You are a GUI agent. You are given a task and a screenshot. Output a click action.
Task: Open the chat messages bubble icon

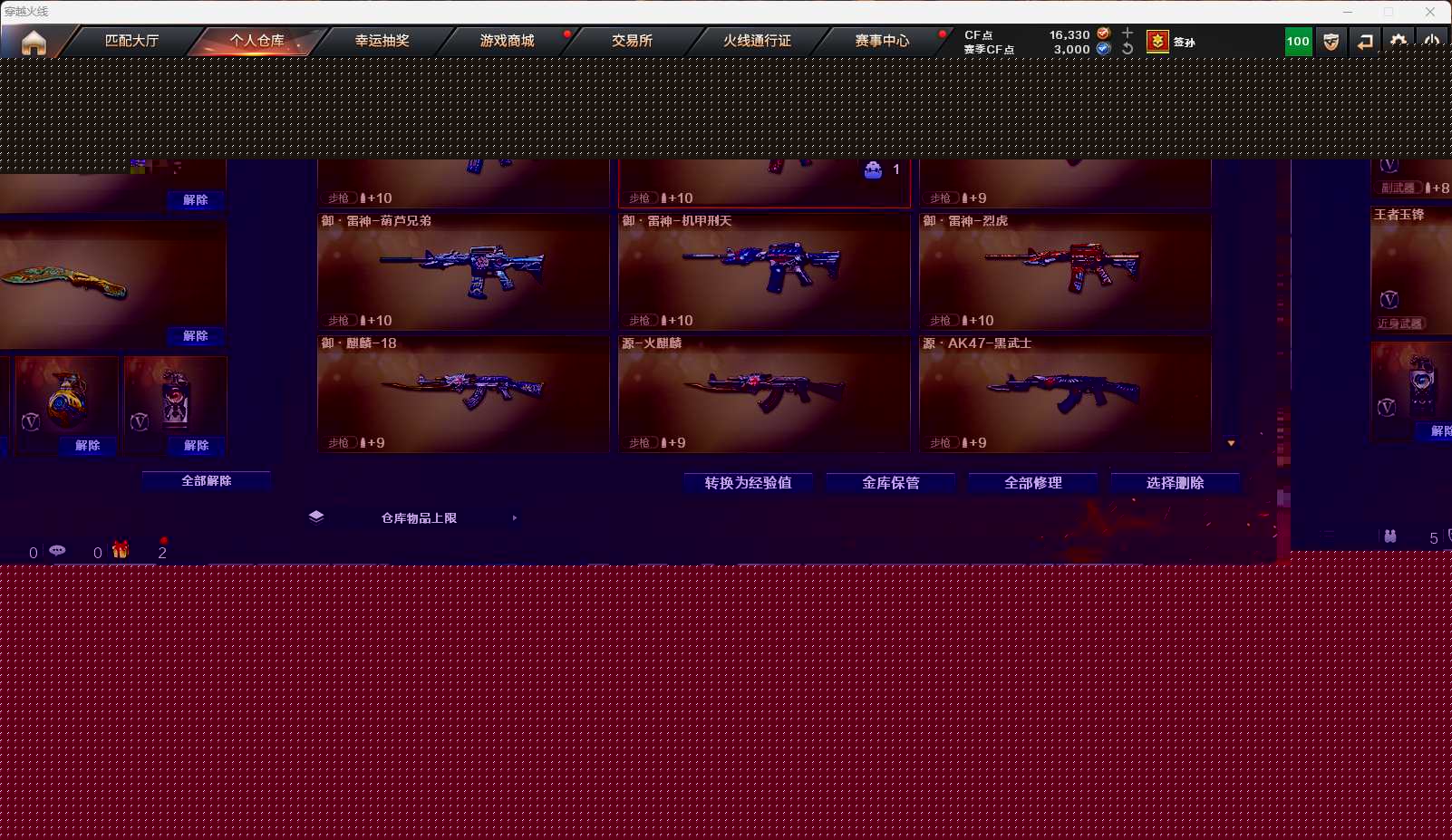(x=57, y=551)
